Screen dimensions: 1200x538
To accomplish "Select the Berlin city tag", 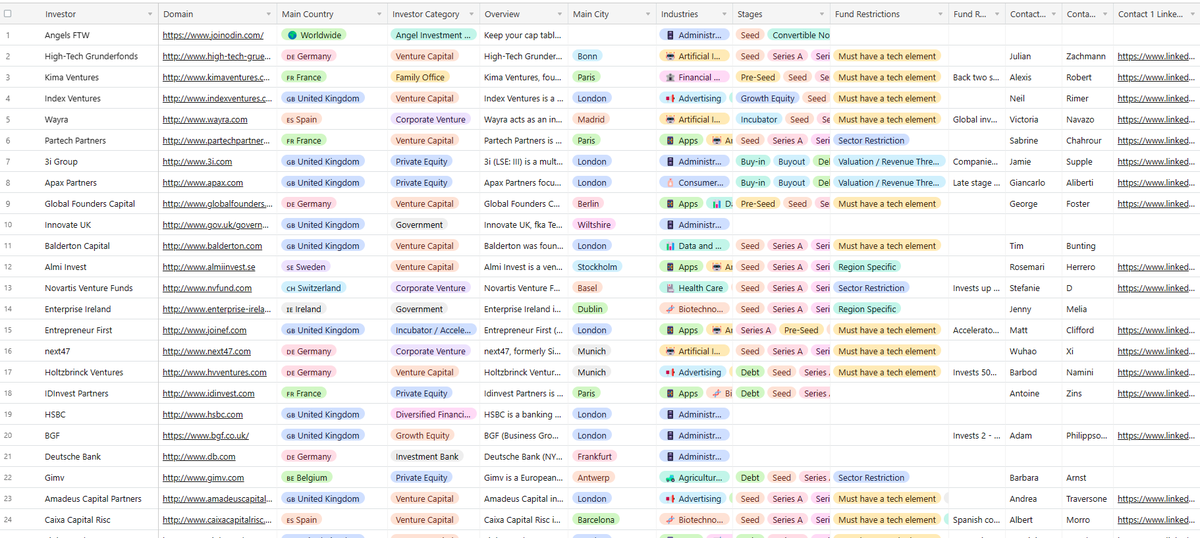I will pyautogui.click(x=590, y=204).
